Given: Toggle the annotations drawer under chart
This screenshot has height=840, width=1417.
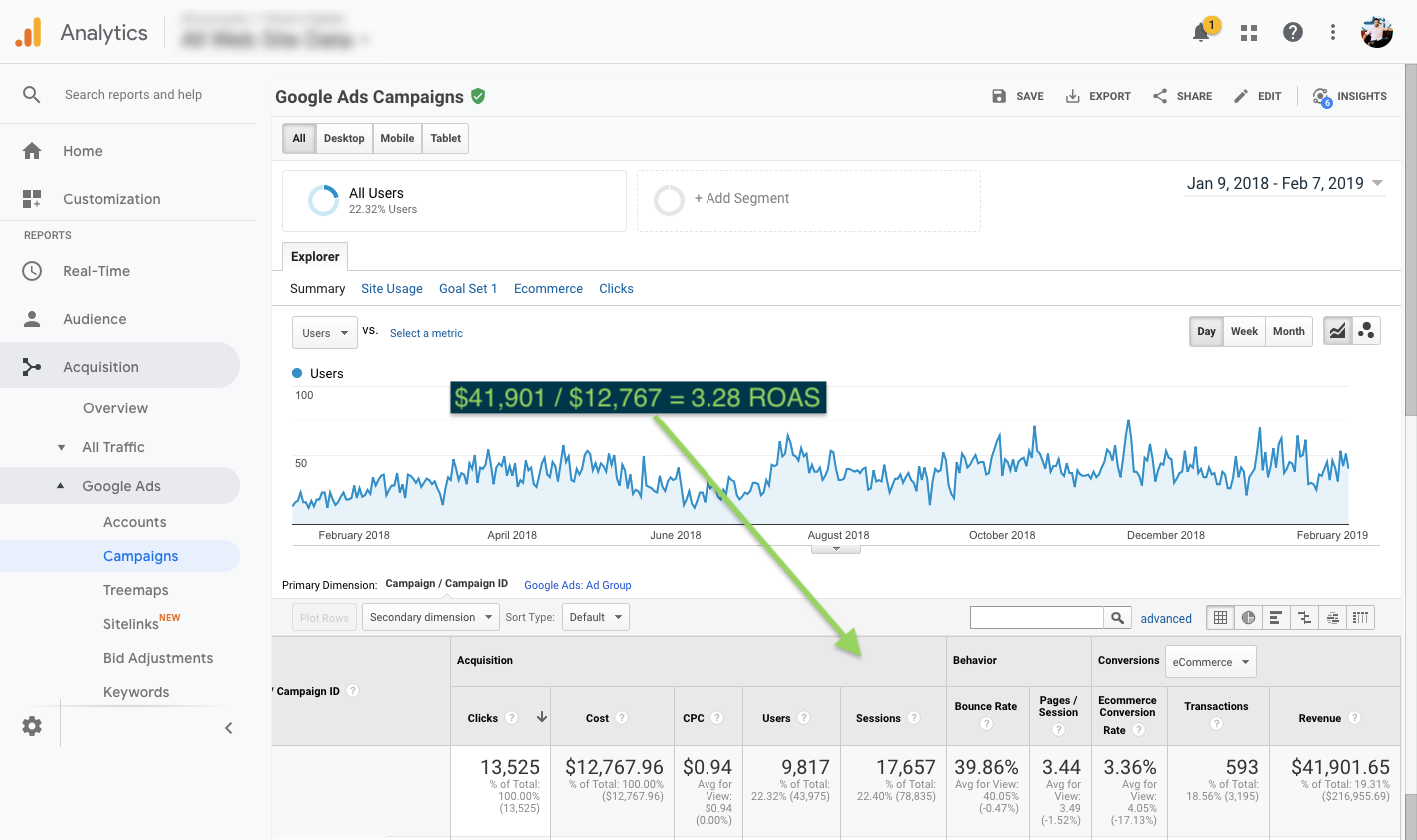Looking at the screenshot, I should (836, 549).
